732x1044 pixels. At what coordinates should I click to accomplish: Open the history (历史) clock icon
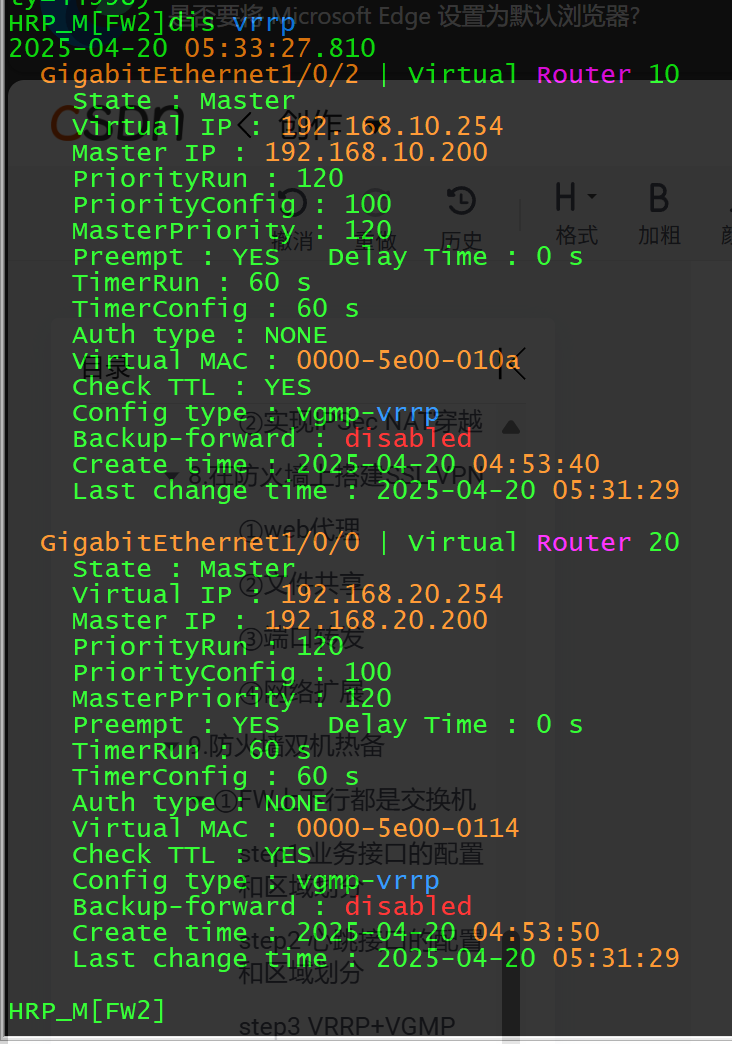coord(461,202)
